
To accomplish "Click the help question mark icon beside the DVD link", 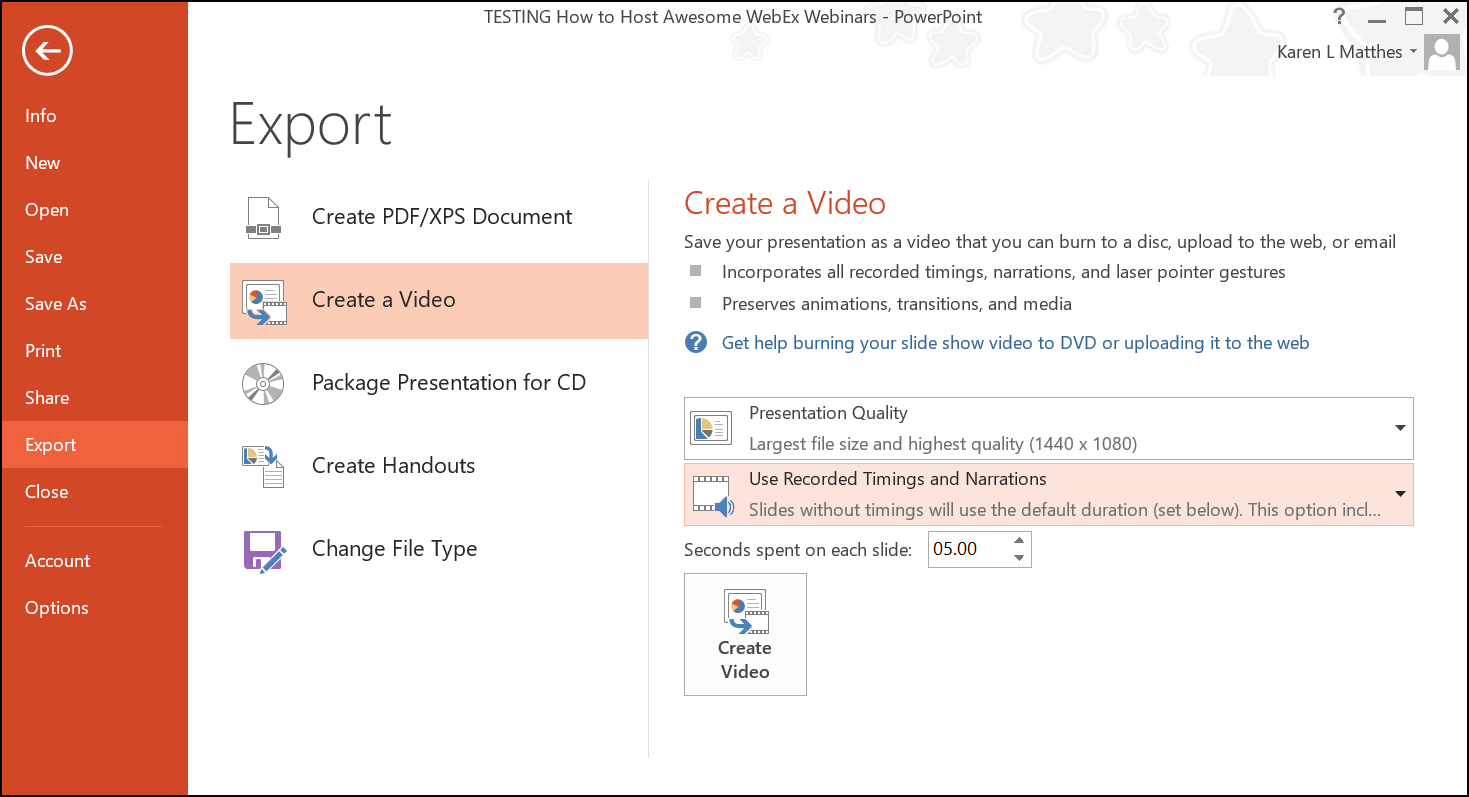I will coord(695,342).
